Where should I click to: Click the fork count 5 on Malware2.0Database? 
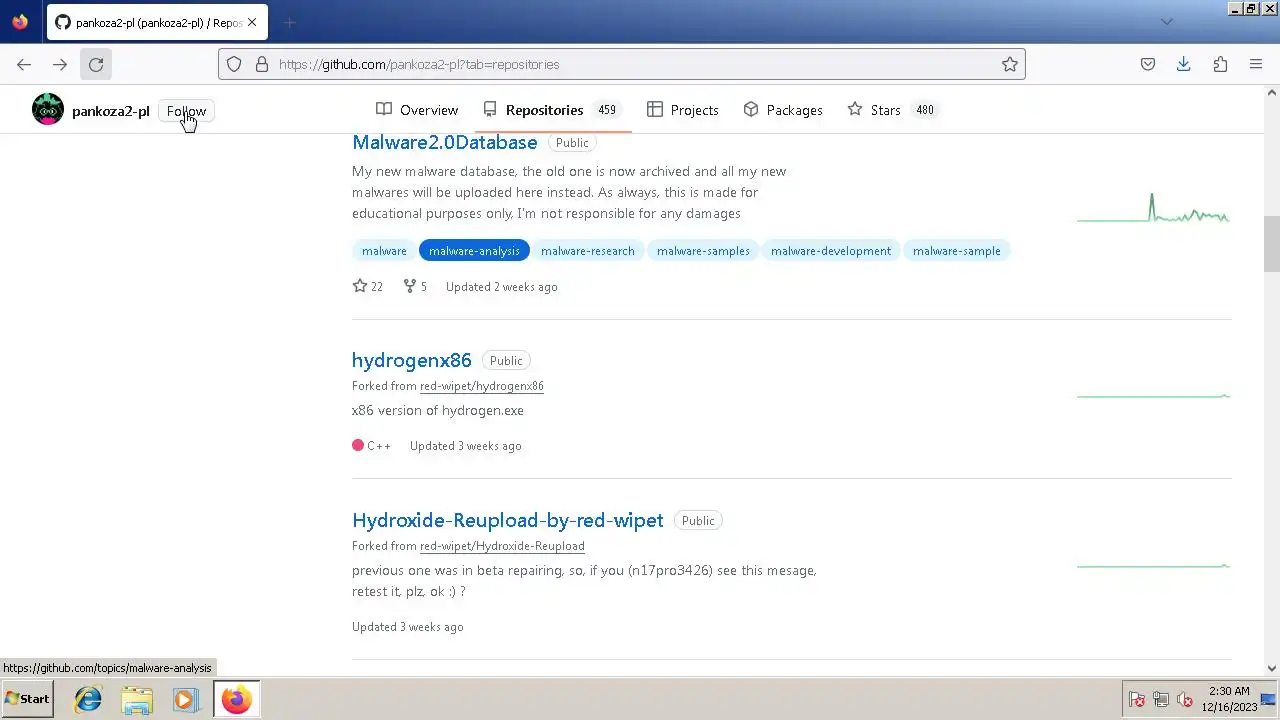tap(415, 286)
